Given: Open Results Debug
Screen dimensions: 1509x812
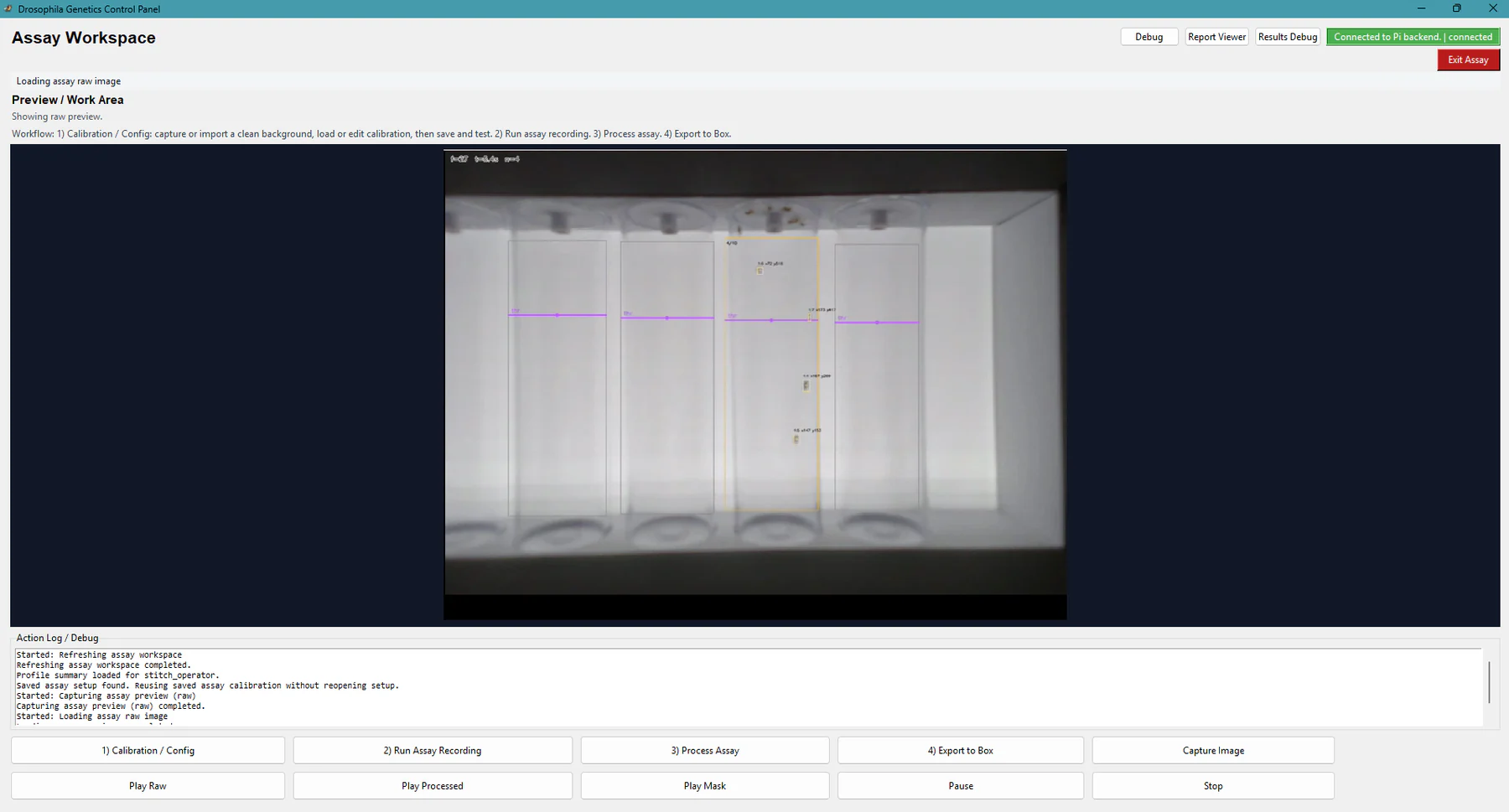Looking at the screenshot, I should pyautogui.click(x=1288, y=37).
